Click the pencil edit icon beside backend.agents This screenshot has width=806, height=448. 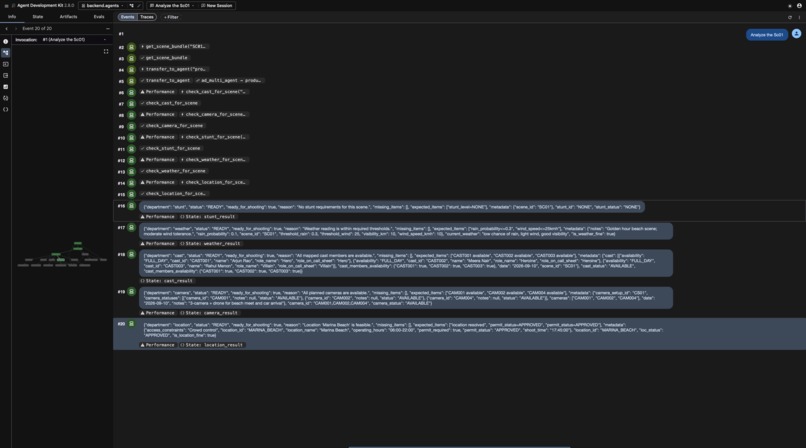[x=139, y=6]
